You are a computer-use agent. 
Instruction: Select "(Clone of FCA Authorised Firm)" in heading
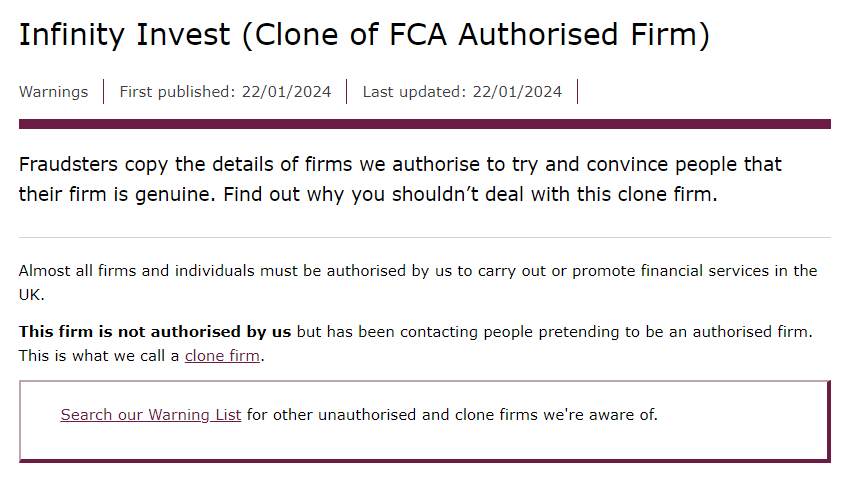tap(475, 36)
